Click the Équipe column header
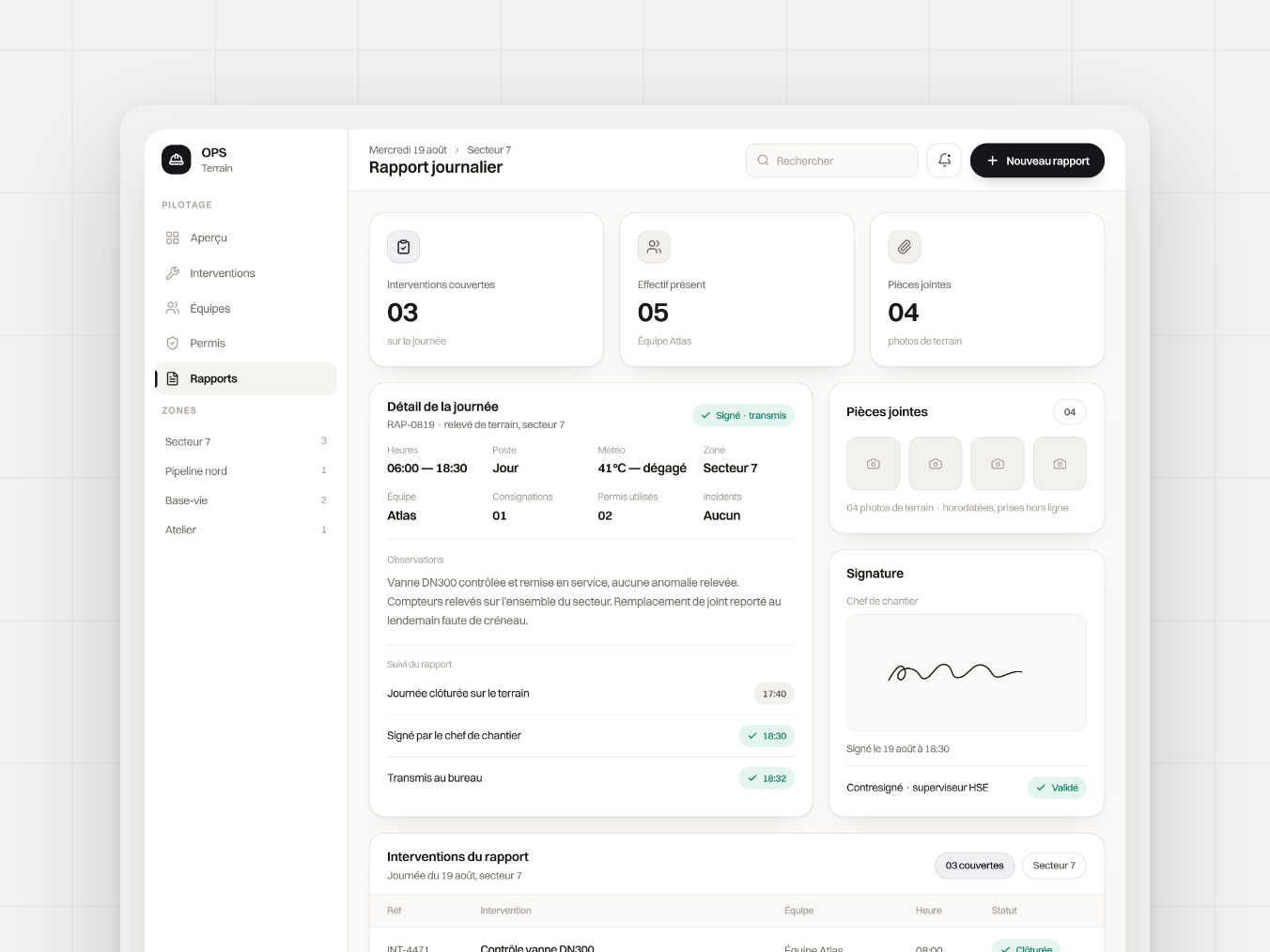The width and height of the screenshot is (1270, 952). coord(799,911)
